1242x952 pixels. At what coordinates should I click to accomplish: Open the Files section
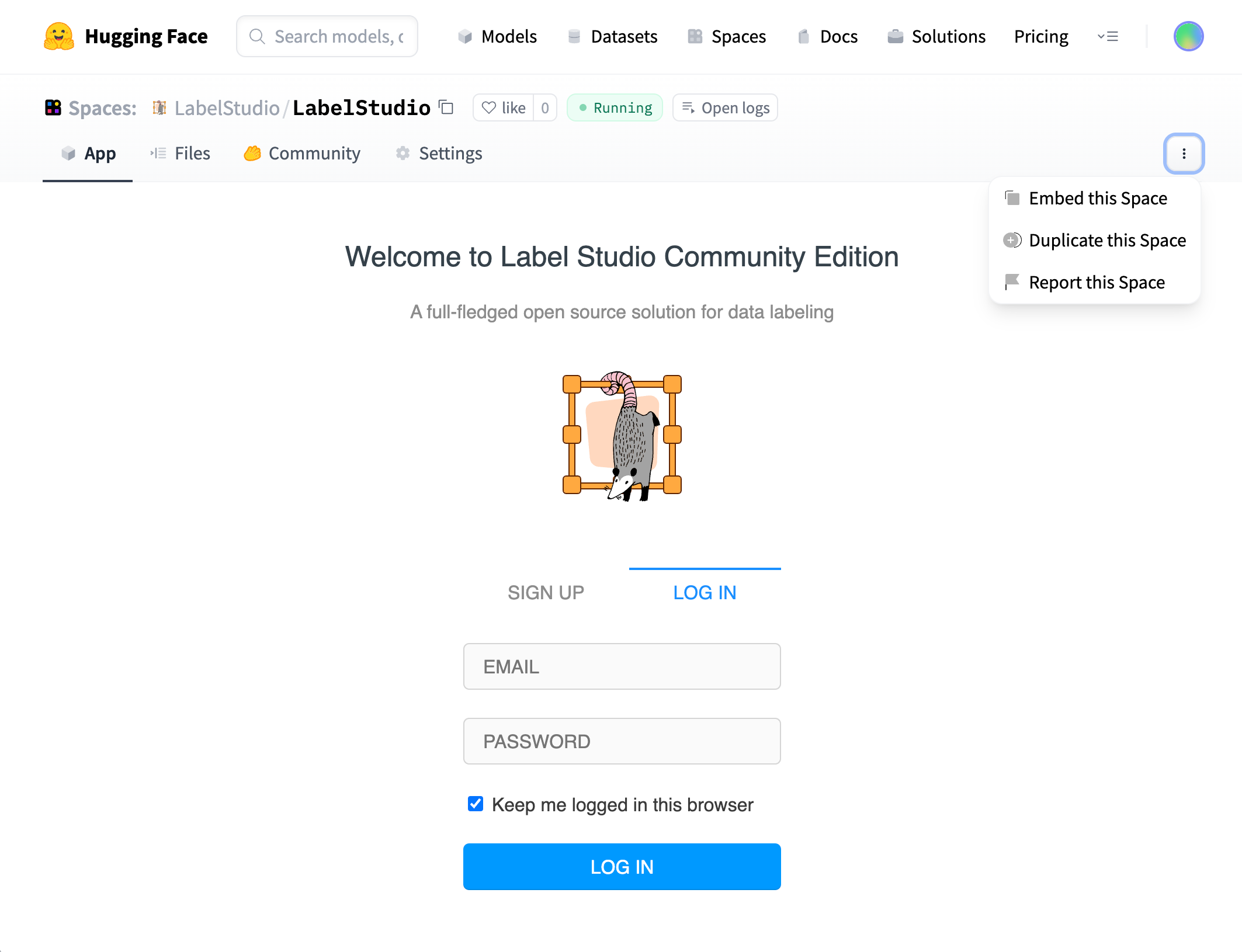pyautogui.click(x=192, y=153)
